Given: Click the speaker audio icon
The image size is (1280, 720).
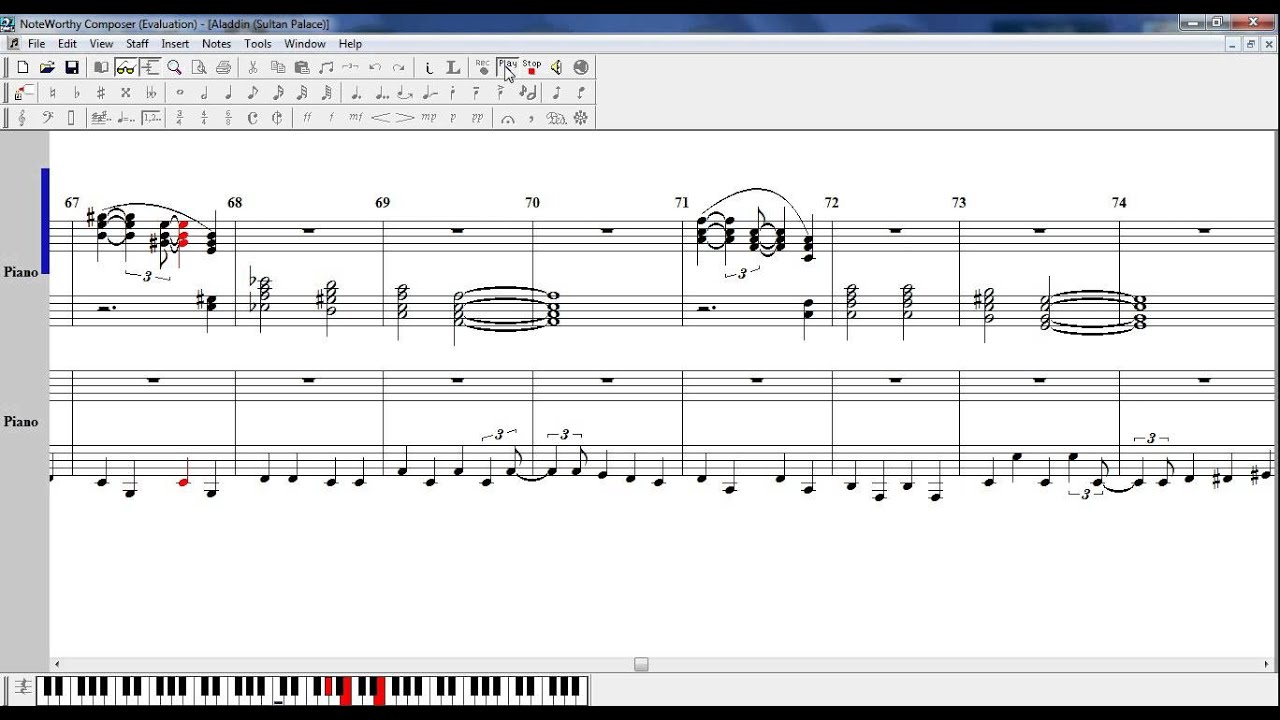Looking at the screenshot, I should [x=556, y=67].
